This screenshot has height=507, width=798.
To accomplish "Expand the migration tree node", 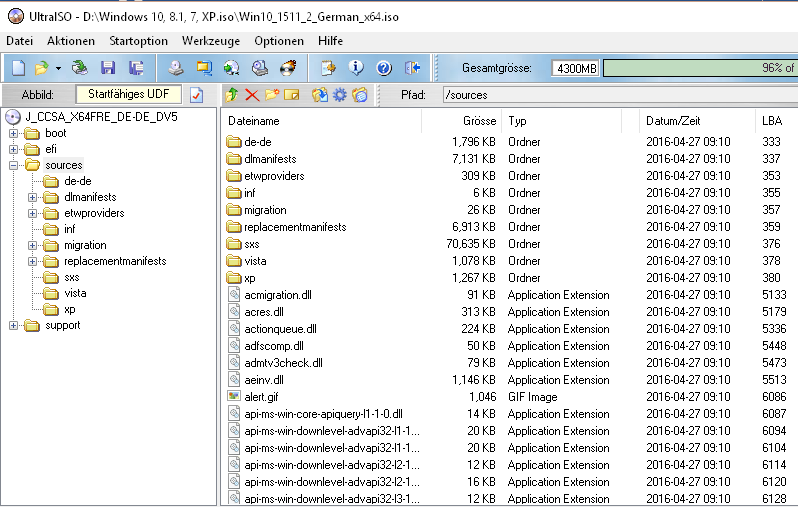I will [32, 246].
